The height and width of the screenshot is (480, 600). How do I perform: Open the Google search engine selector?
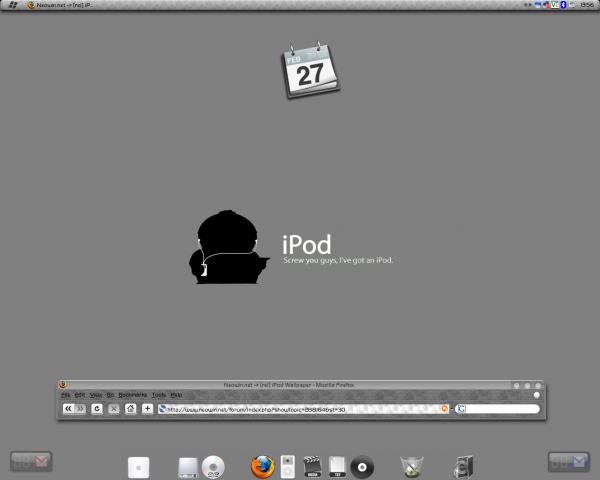click(x=461, y=409)
